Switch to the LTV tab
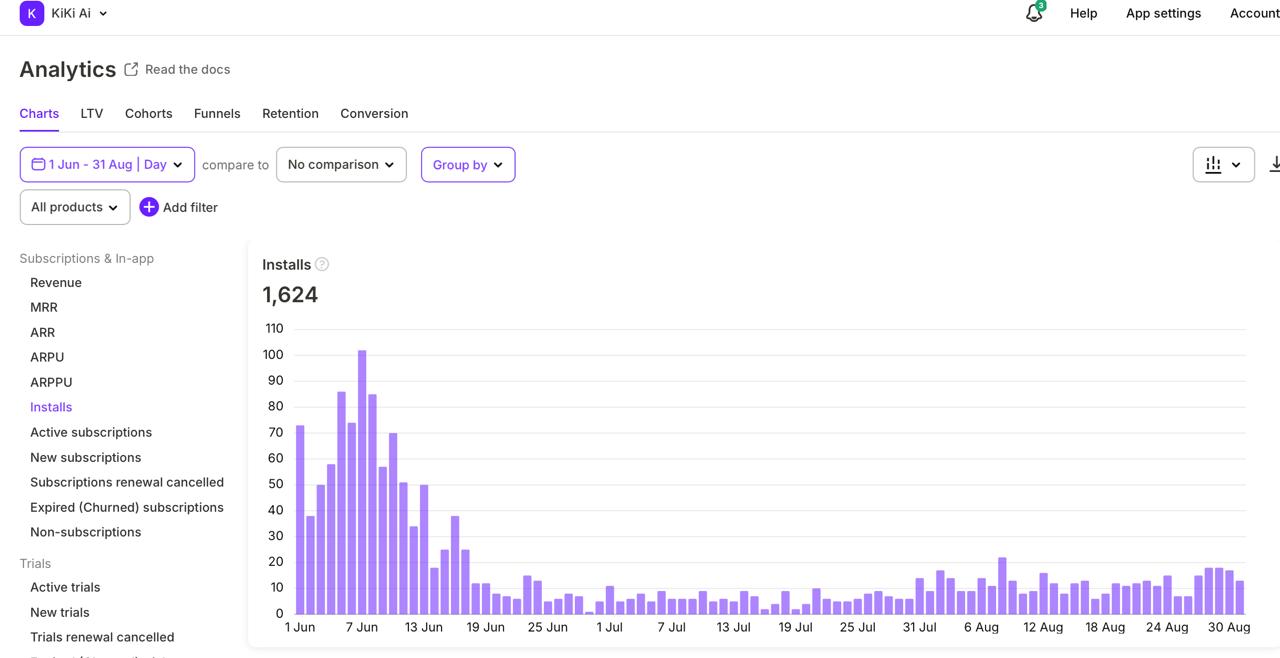Viewport: 1280px width, 658px height. click(x=92, y=113)
